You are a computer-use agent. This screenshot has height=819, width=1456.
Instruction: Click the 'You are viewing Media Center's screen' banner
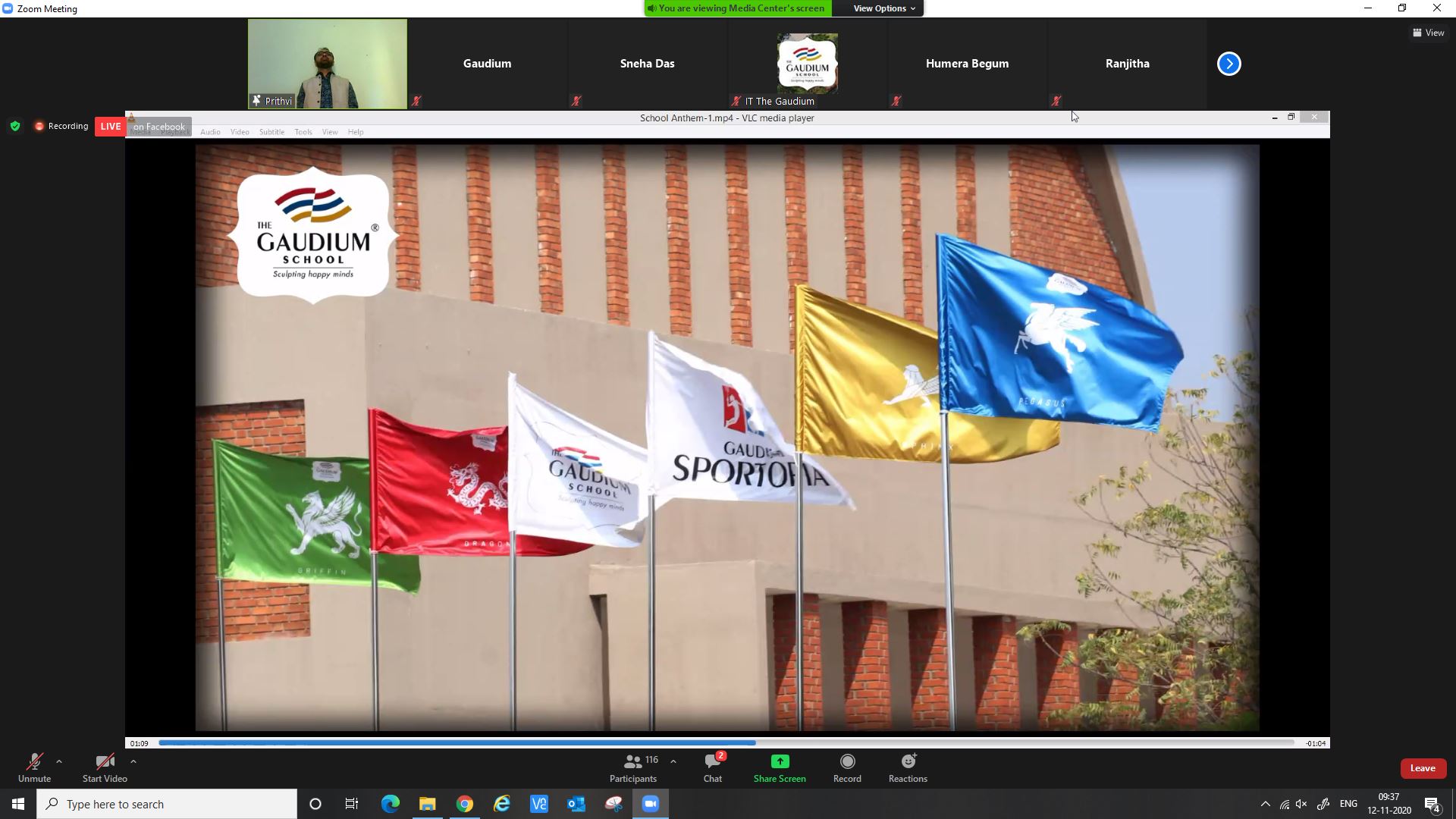tap(738, 8)
